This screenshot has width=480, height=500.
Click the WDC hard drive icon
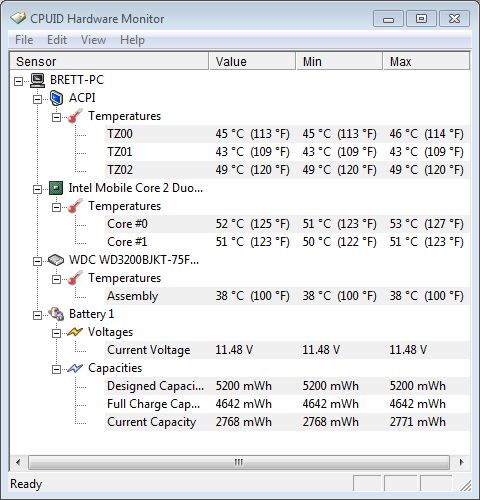(56, 260)
